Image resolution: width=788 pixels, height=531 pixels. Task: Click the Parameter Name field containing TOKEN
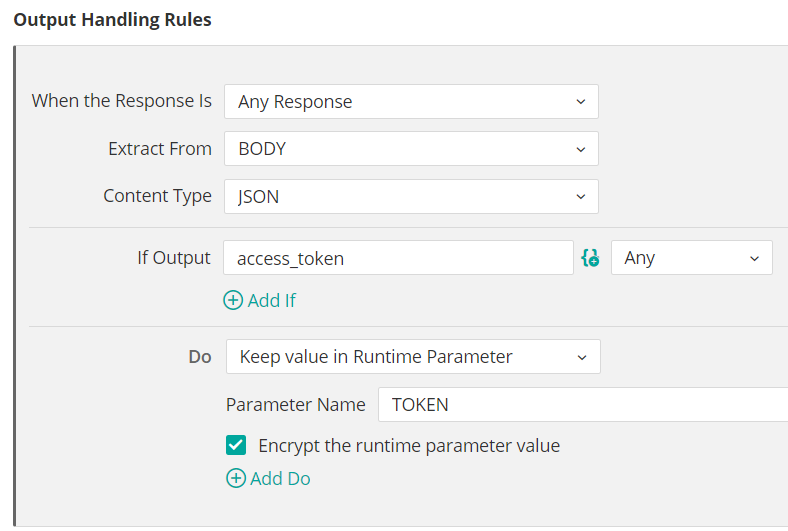tap(583, 404)
